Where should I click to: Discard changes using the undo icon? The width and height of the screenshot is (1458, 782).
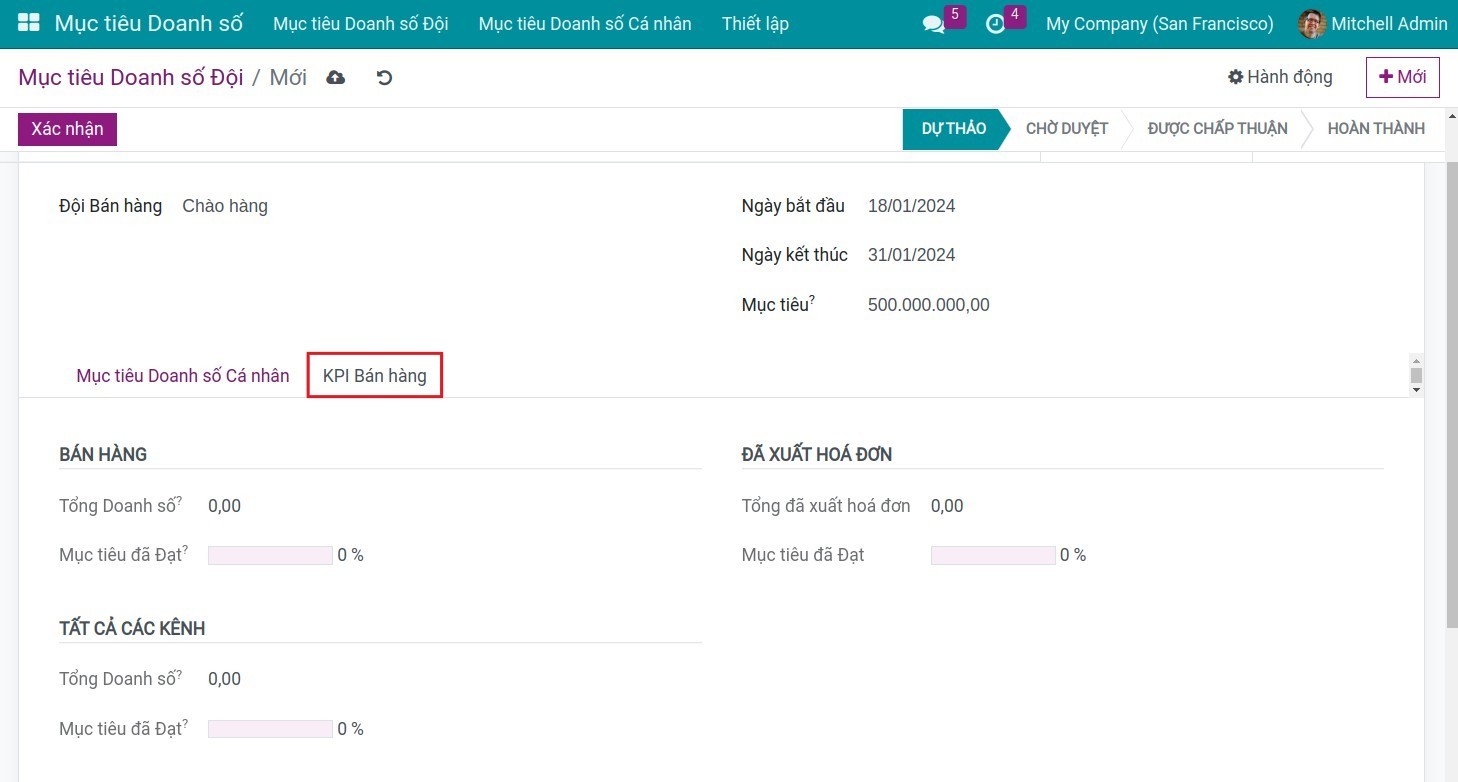pos(384,76)
